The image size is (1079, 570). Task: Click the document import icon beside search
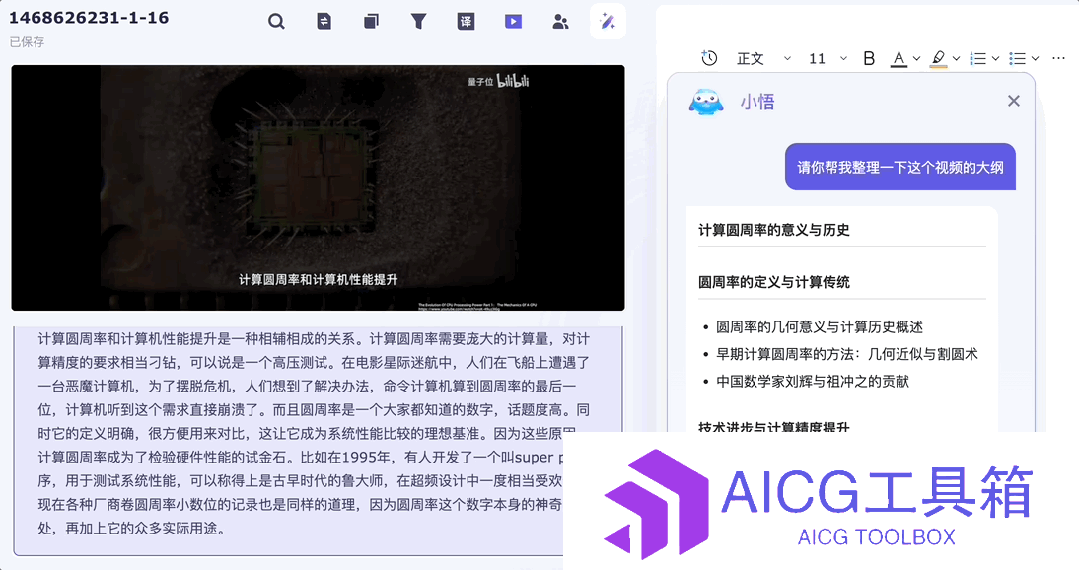[323, 22]
